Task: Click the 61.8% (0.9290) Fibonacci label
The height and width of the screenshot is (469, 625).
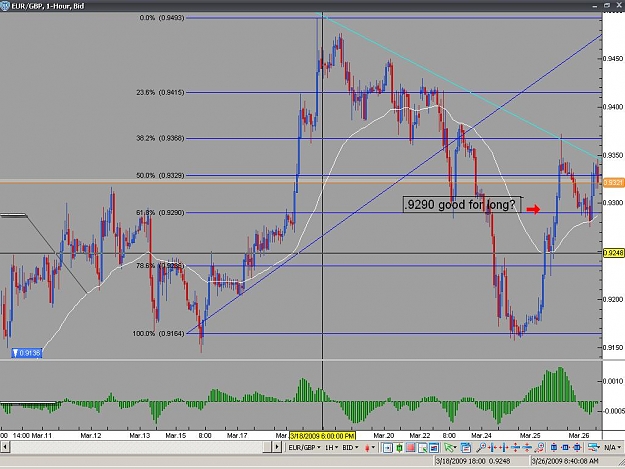Action: (x=161, y=212)
